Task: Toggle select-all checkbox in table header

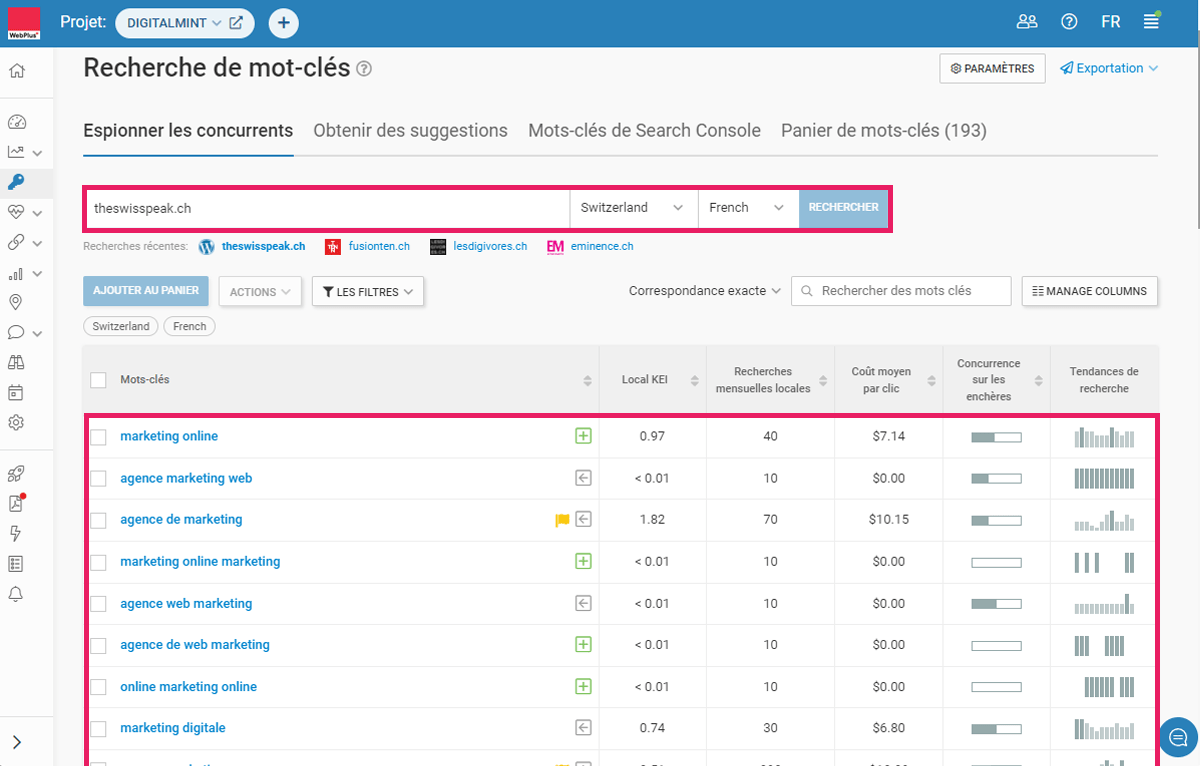Action: tap(98, 380)
